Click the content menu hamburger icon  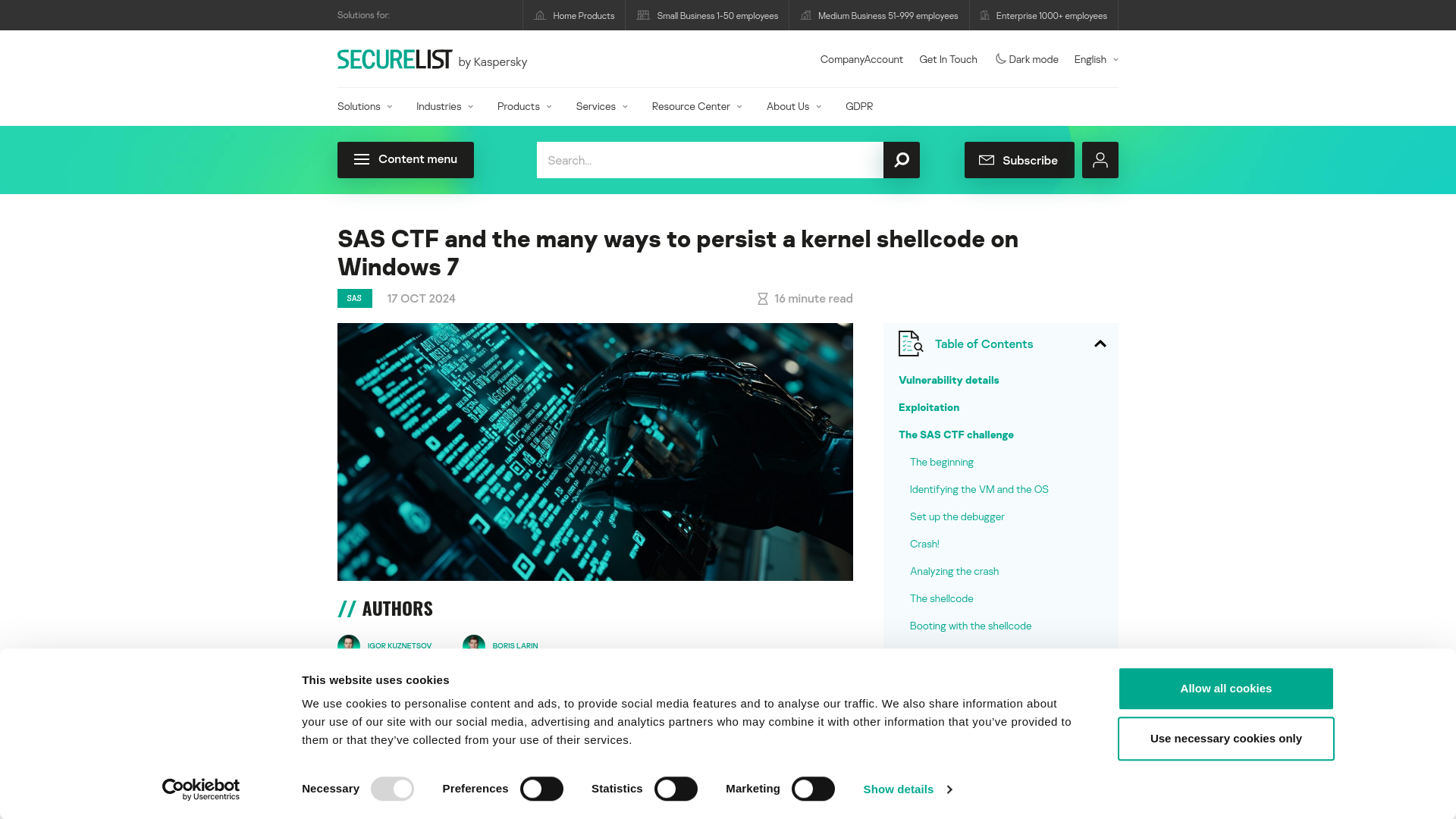(x=362, y=159)
